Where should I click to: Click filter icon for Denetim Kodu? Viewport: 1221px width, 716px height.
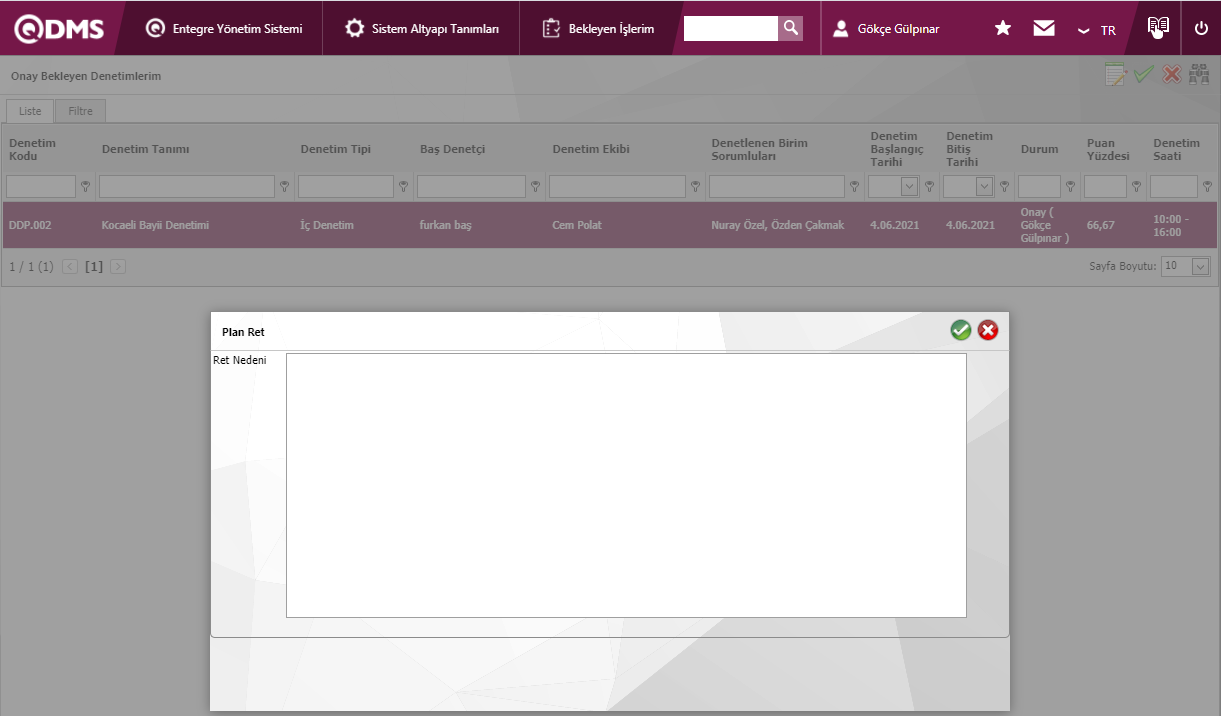pyautogui.click(x=85, y=186)
